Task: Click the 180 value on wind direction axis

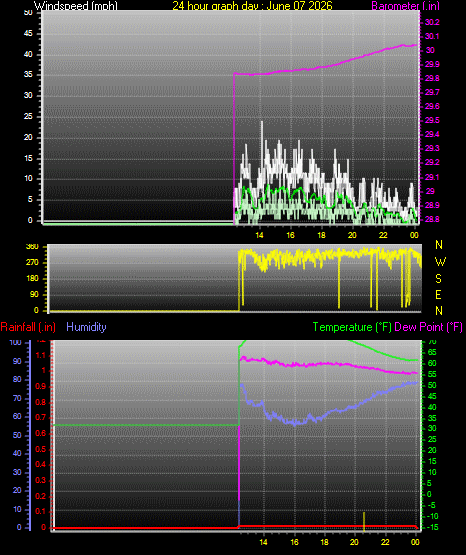Action: click(x=33, y=279)
